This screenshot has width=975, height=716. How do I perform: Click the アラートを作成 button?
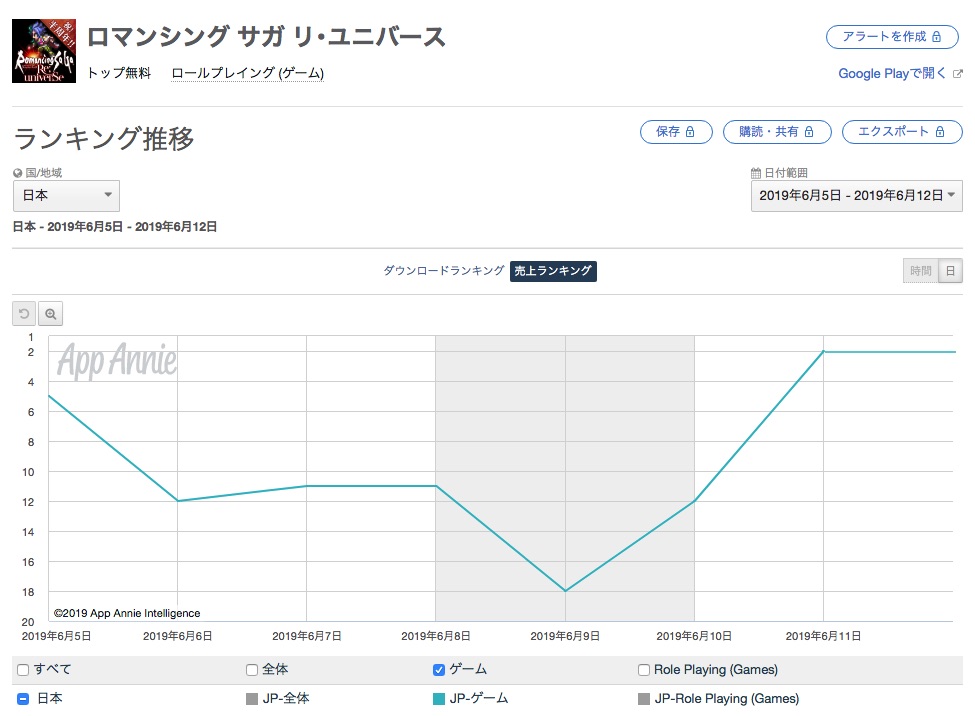(x=892, y=37)
